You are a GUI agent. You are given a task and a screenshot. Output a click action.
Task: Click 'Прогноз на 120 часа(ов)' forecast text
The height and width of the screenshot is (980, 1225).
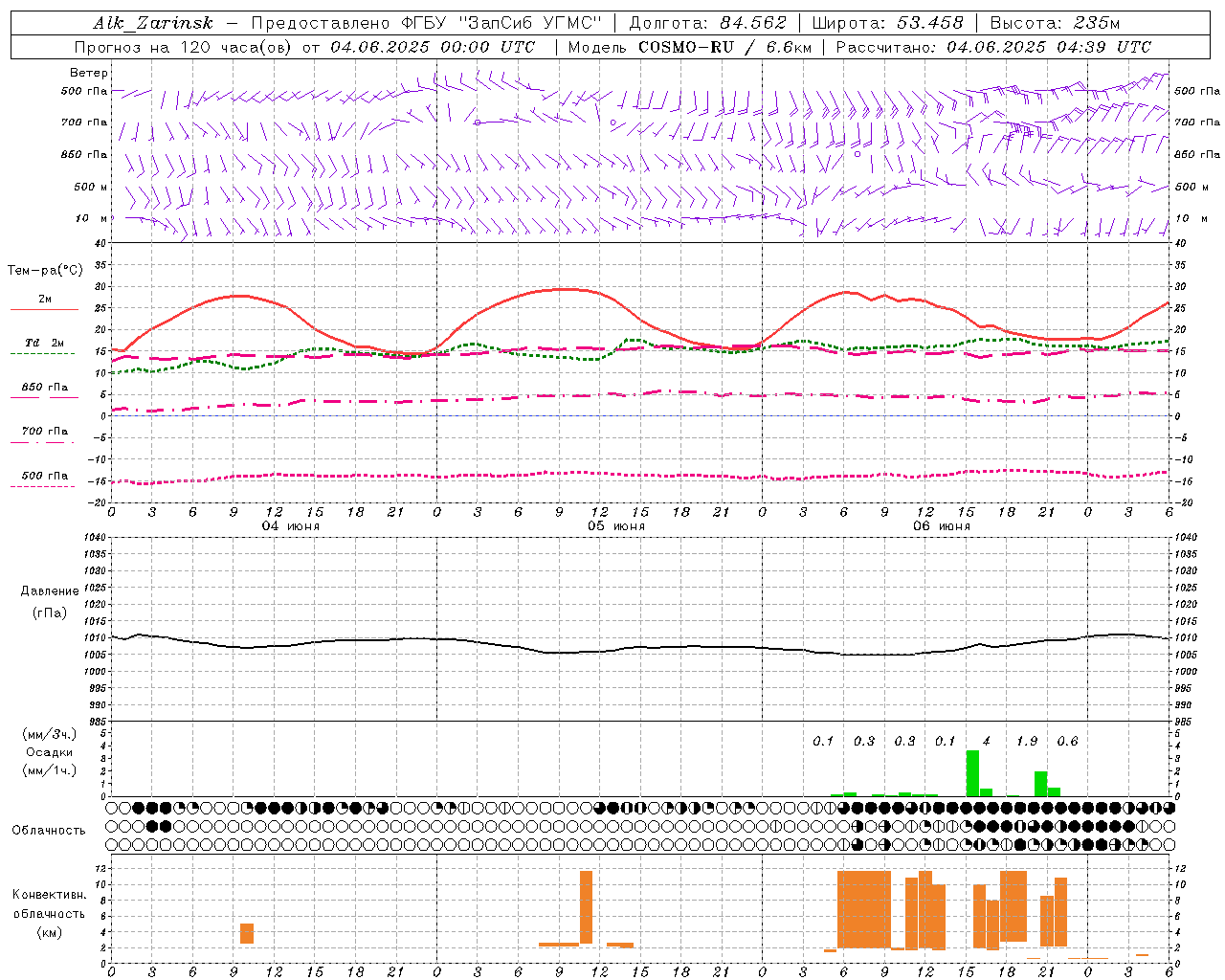pyautogui.click(x=184, y=47)
